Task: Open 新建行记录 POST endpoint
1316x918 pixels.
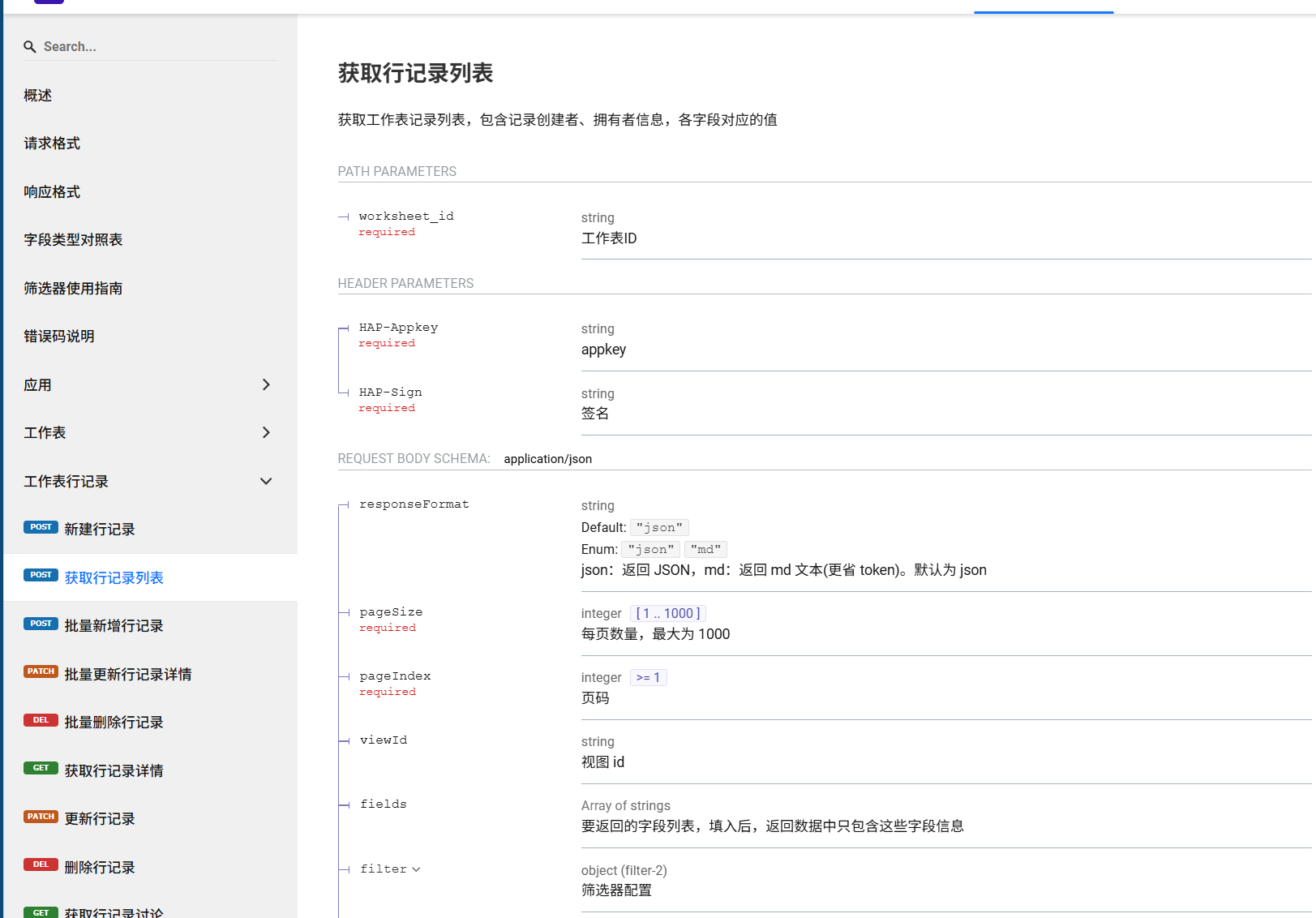Action: coord(99,529)
